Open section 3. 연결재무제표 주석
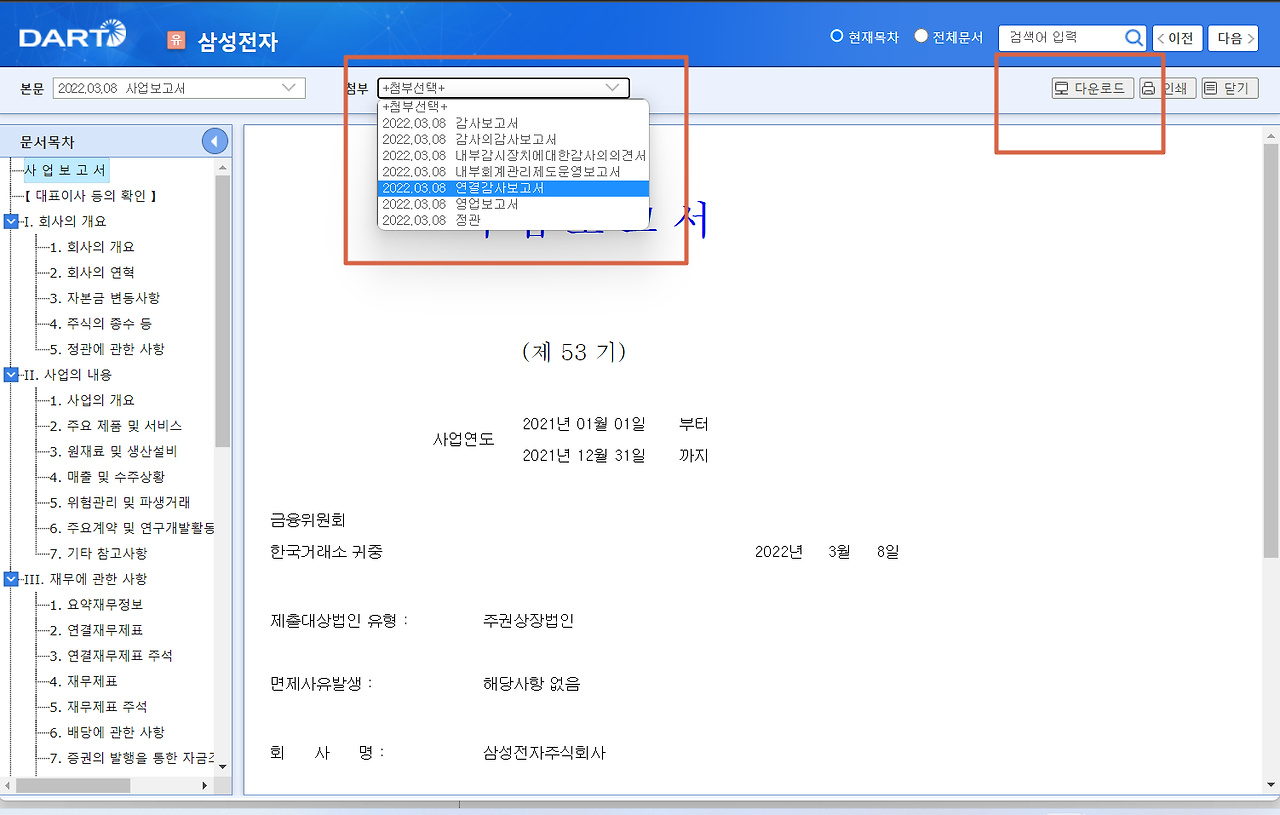The height and width of the screenshot is (815, 1280). 110,656
